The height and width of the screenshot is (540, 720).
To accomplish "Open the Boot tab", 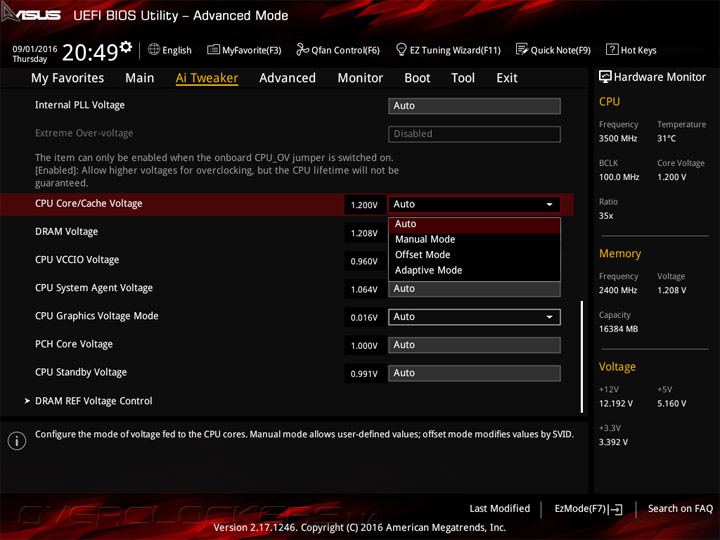I will [x=417, y=78].
